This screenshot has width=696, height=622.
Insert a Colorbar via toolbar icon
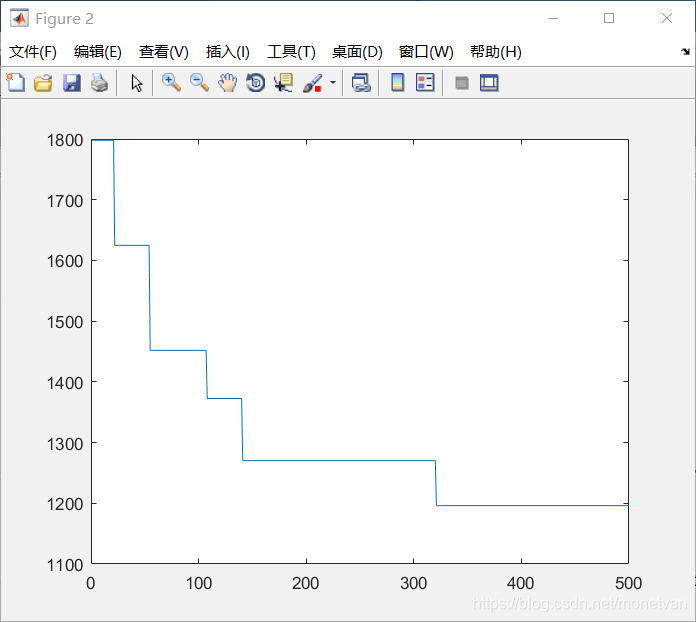(398, 83)
